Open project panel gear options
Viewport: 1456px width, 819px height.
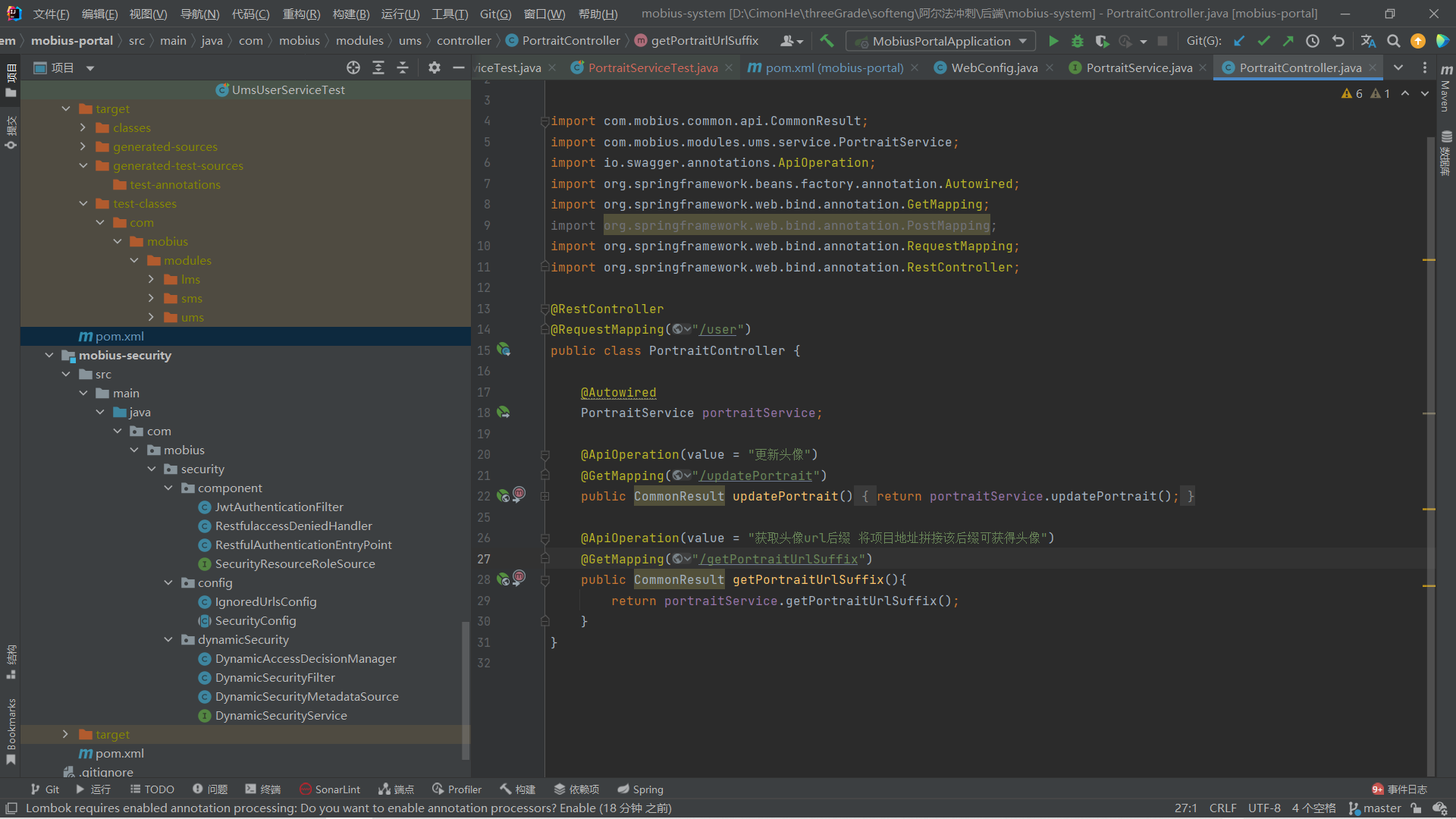click(x=434, y=68)
